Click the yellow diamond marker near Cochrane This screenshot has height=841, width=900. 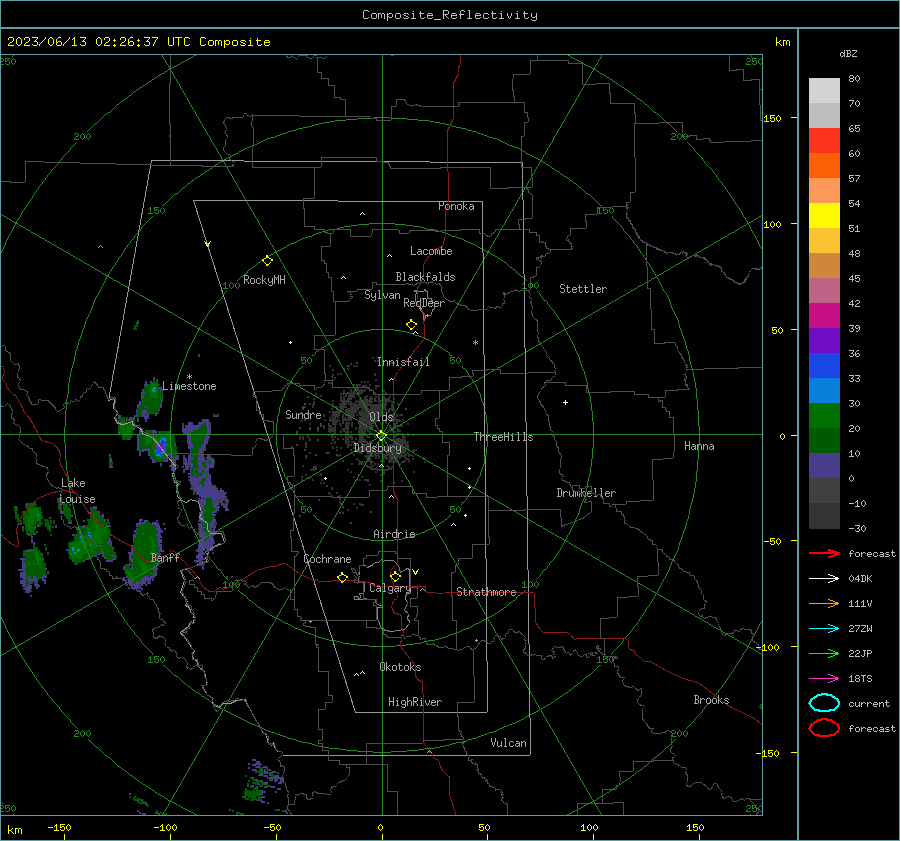pos(342,577)
